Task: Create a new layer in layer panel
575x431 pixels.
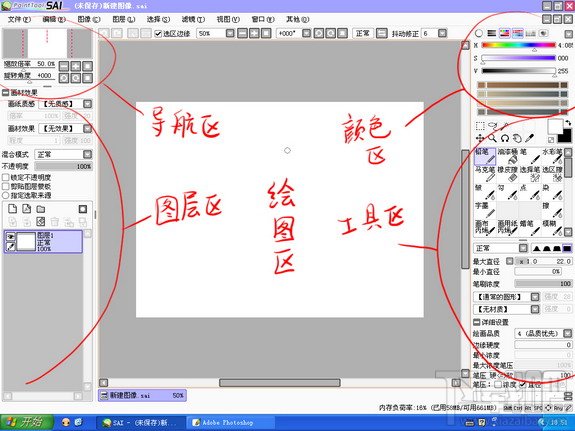Action: [x=12, y=209]
